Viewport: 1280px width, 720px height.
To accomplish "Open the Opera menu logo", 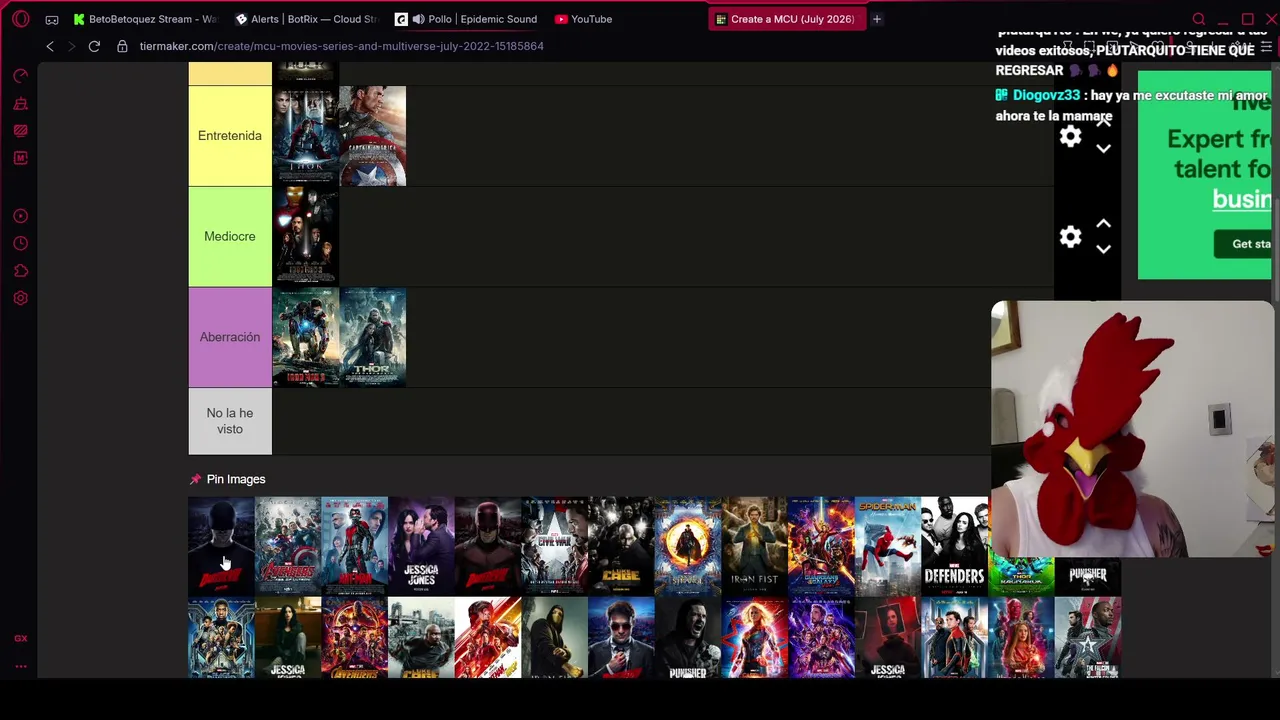I will 21,19.
